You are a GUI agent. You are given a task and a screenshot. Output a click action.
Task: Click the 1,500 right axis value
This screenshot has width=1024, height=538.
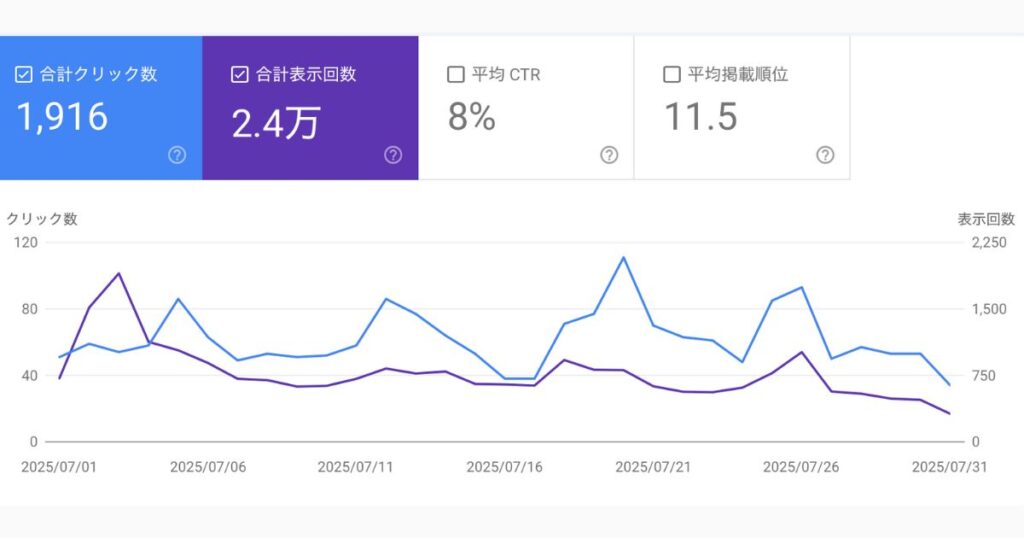point(989,309)
